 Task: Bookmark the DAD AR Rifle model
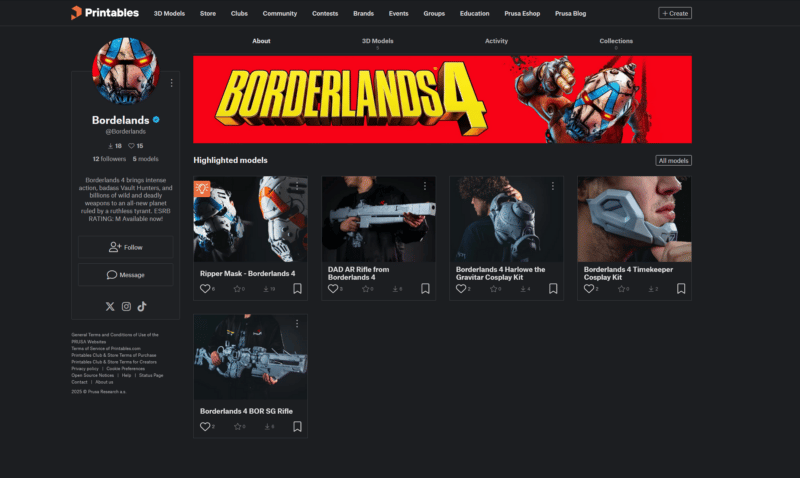coord(425,289)
